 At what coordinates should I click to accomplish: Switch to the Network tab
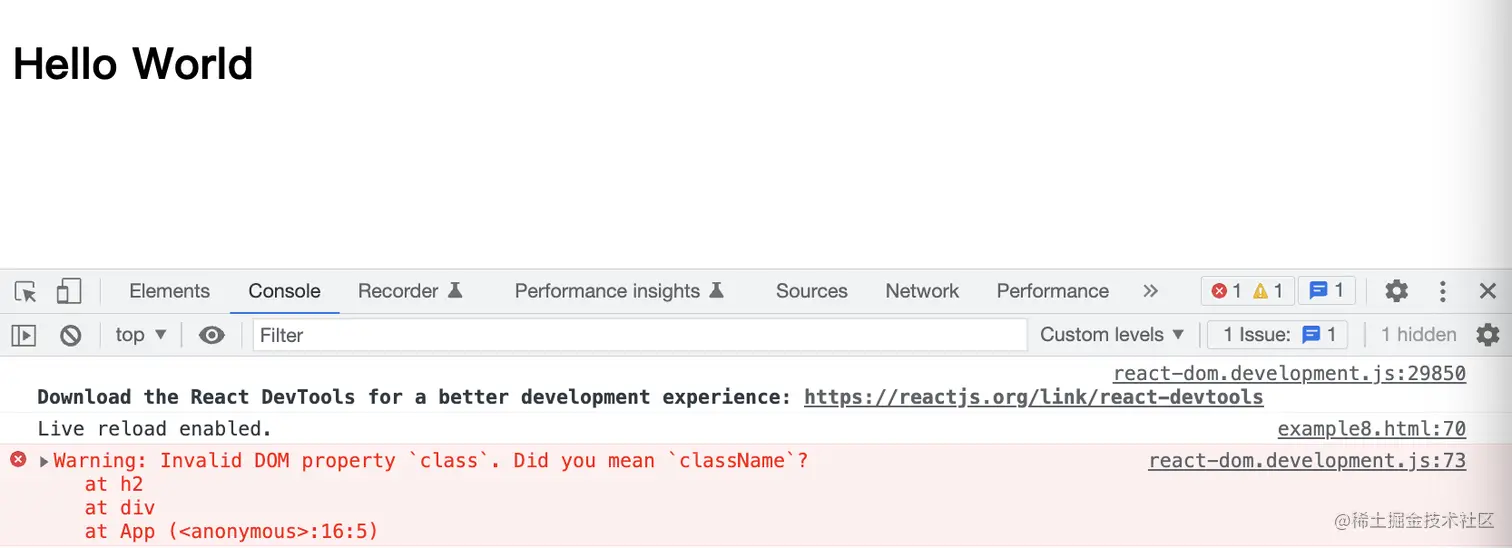pos(922,291)
